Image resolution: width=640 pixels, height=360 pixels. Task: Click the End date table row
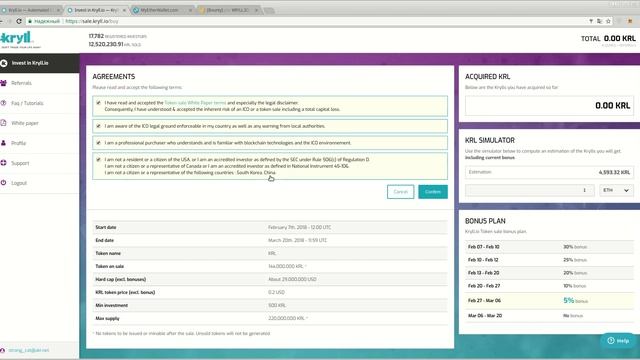(270, 240)
